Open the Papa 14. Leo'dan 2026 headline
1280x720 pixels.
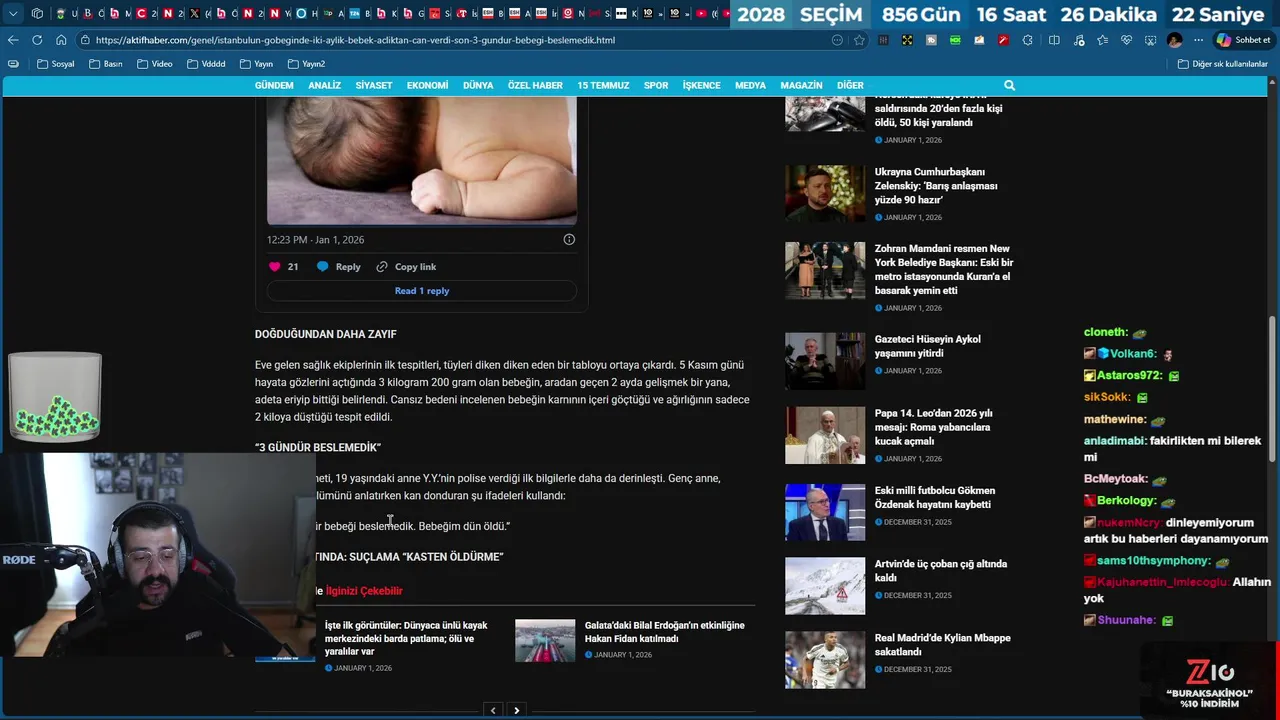coord(934,427)
